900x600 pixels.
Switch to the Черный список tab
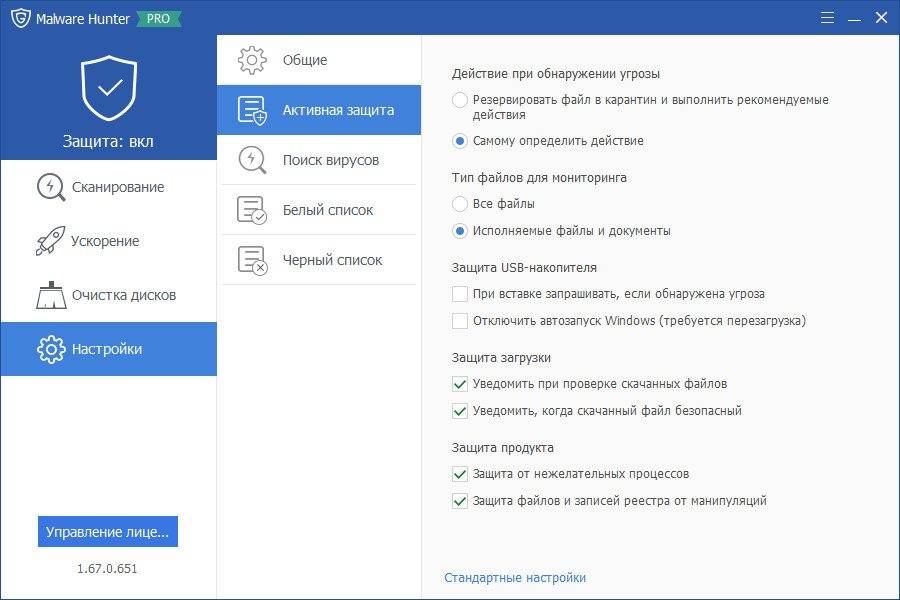(319, 260)
